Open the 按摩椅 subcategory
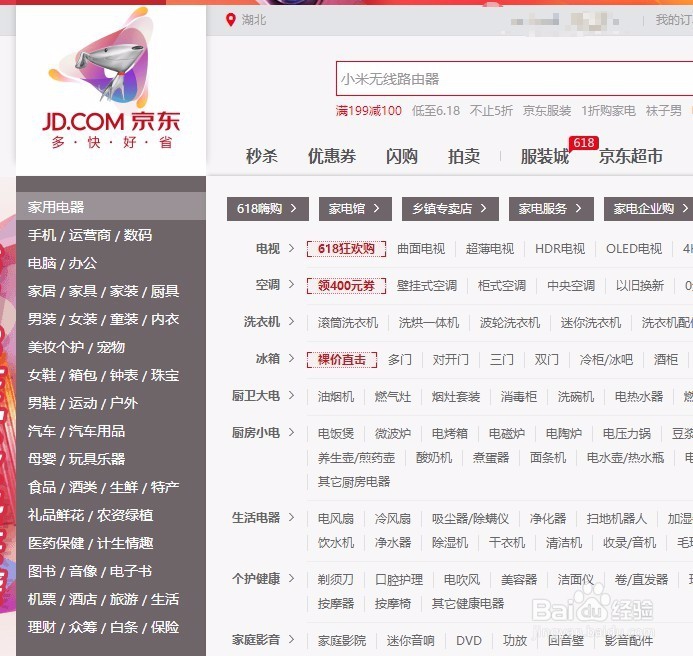The image size is (693, 656). pos(393,603)
